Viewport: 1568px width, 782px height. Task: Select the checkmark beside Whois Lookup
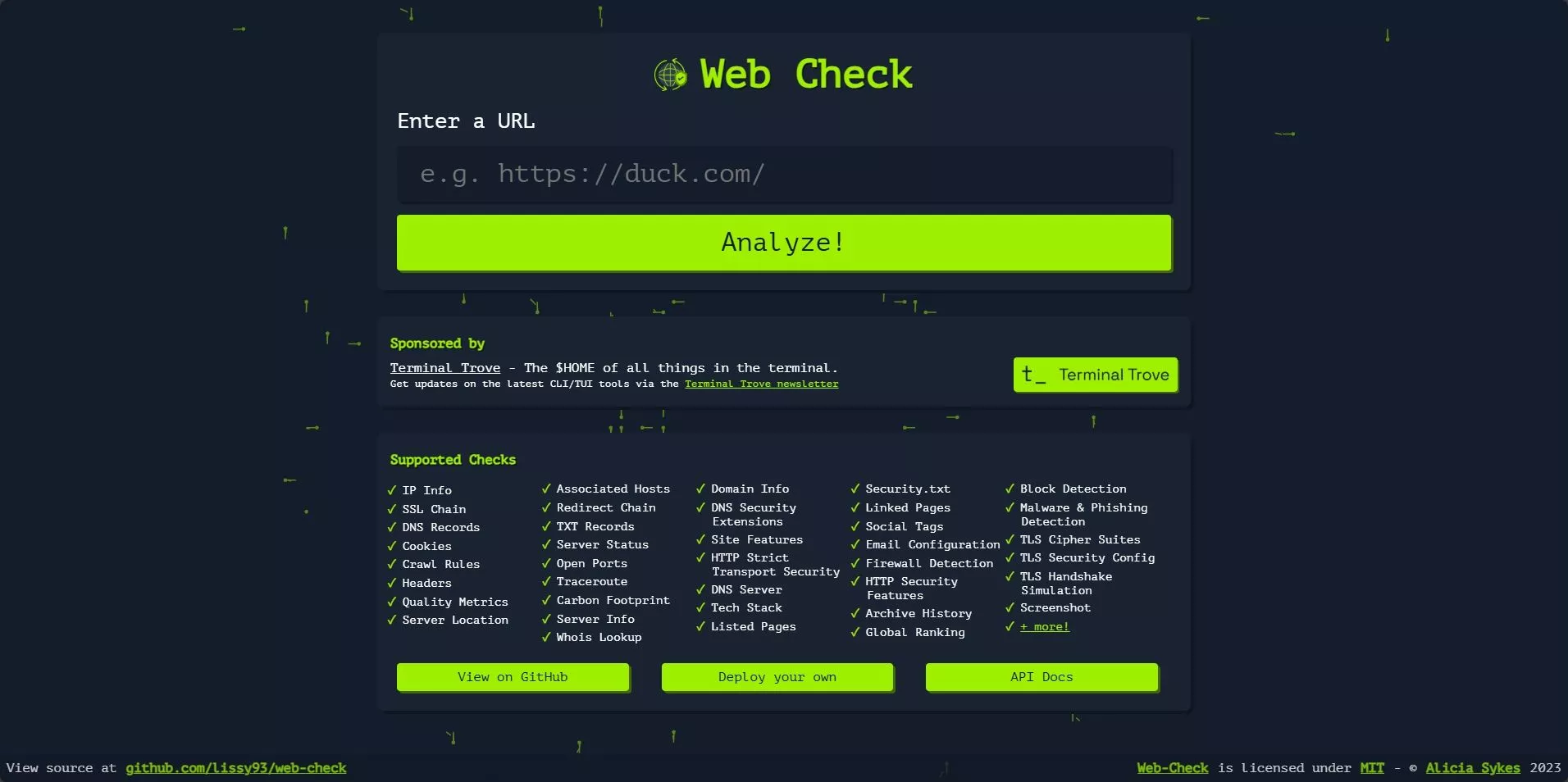546,638
